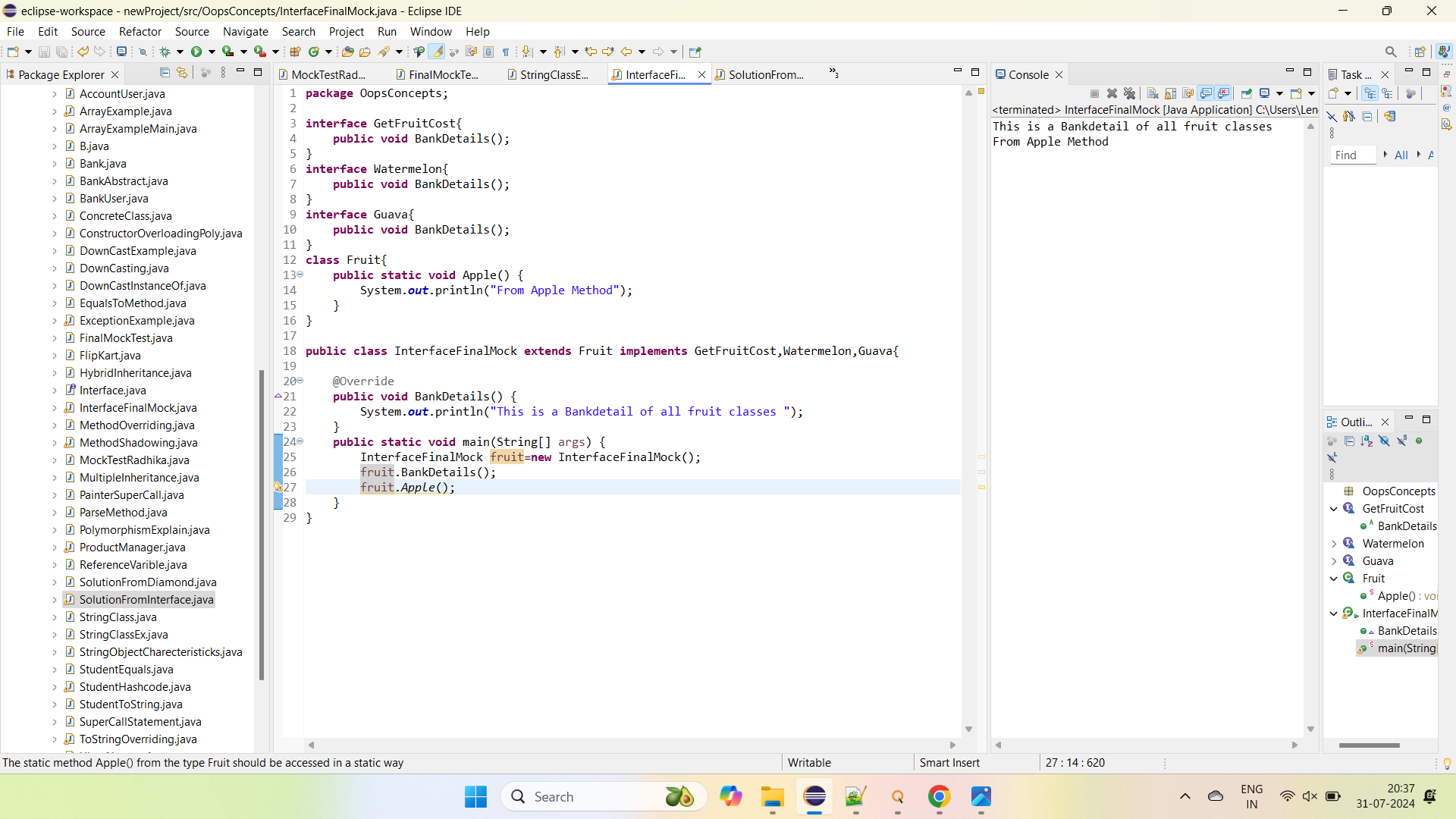The width and height of the screenshot is (1456, 819).
Task: Expand the Watermelon node in Outline
Action: [1334, 544]
